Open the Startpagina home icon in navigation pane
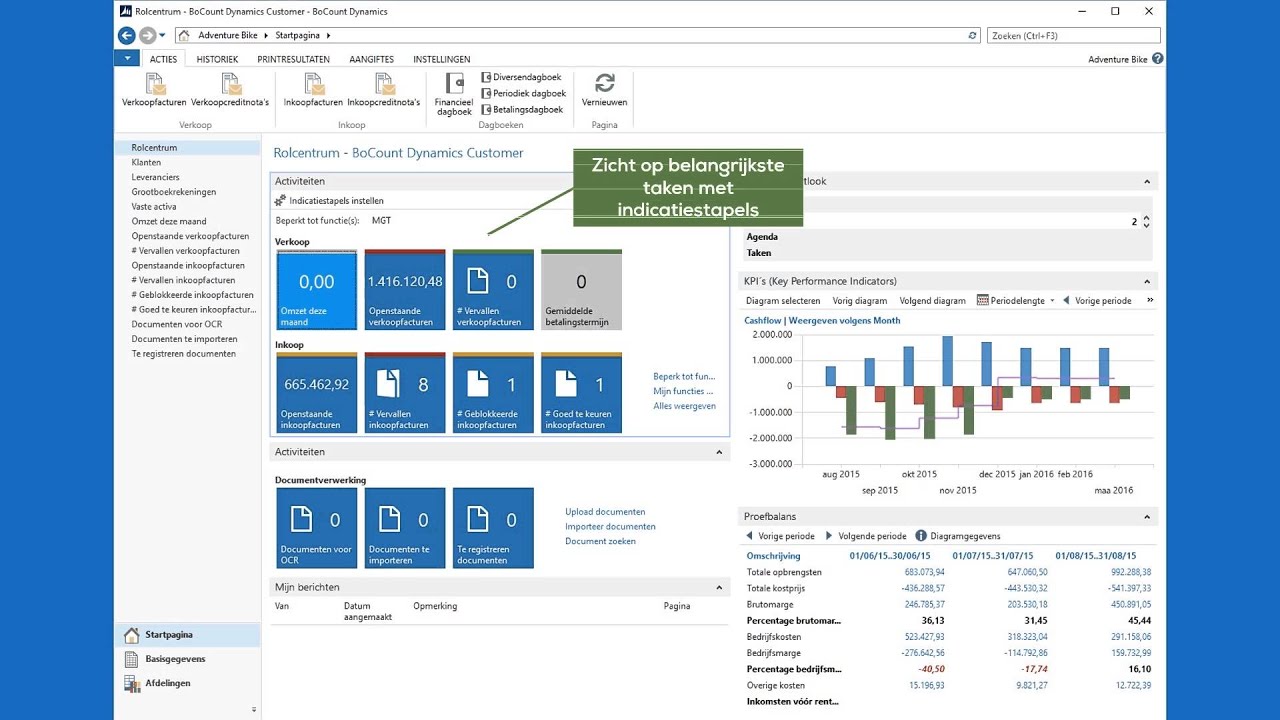This screenshot has height=720, width=1280. (132, 635)
